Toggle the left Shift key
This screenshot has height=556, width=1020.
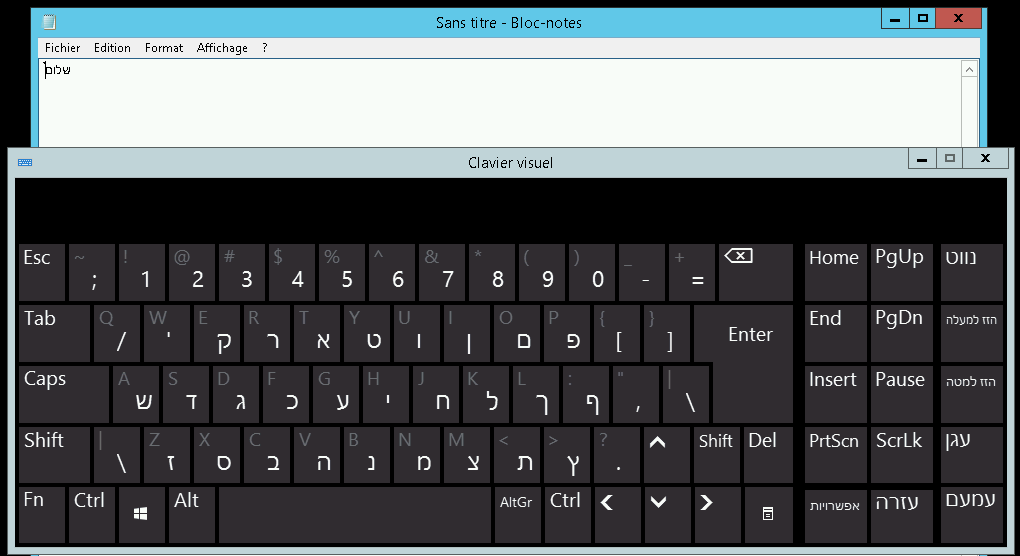(x=54, y=454)
